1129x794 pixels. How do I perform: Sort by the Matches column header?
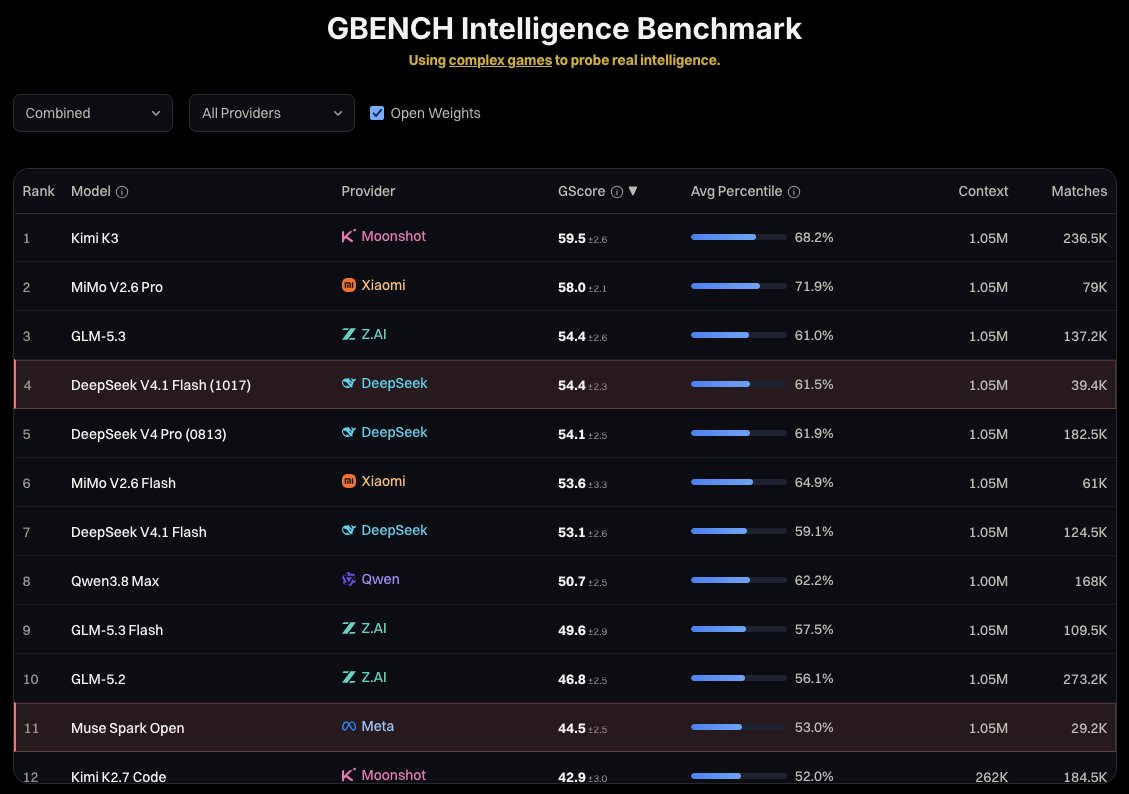1079,191
